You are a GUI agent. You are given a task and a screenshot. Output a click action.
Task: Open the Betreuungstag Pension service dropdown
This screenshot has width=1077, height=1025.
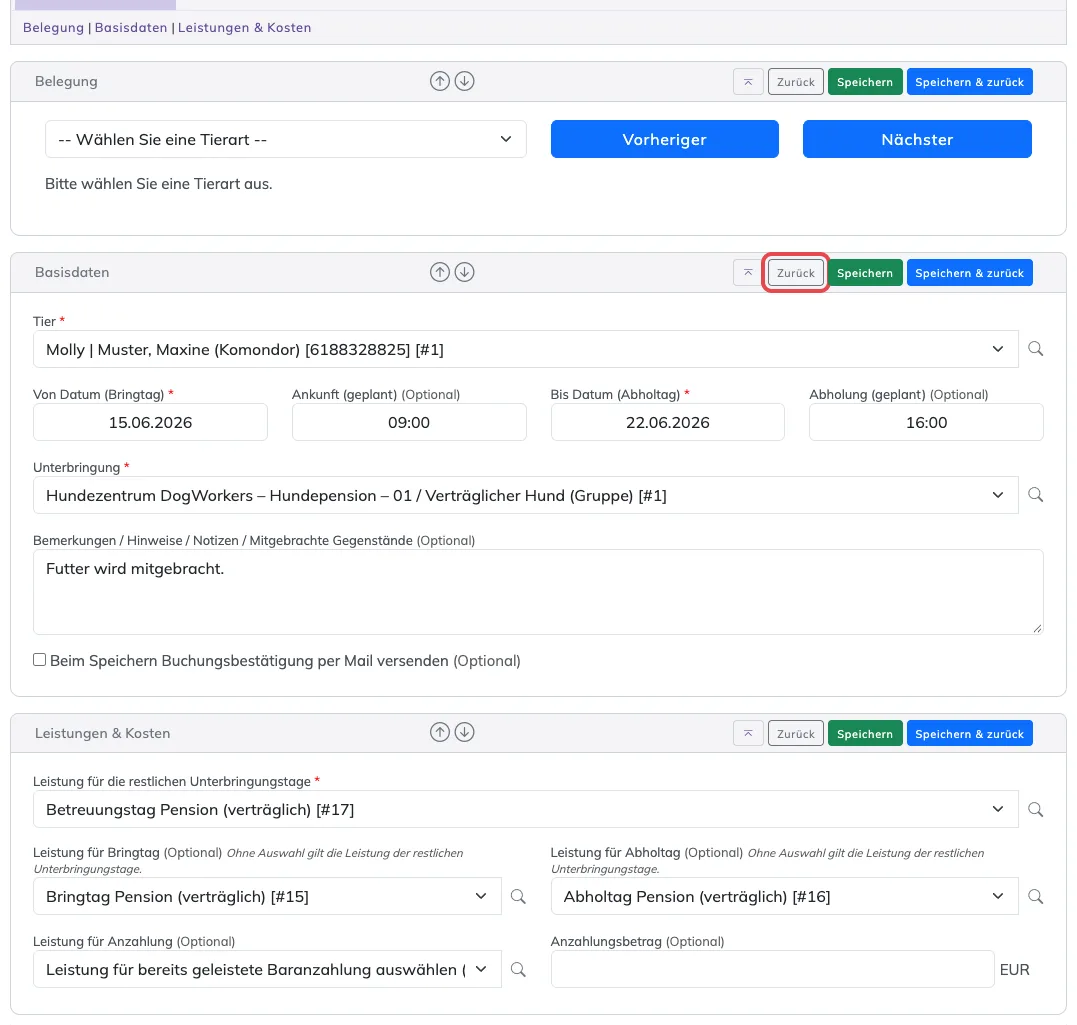coord(525,809)
